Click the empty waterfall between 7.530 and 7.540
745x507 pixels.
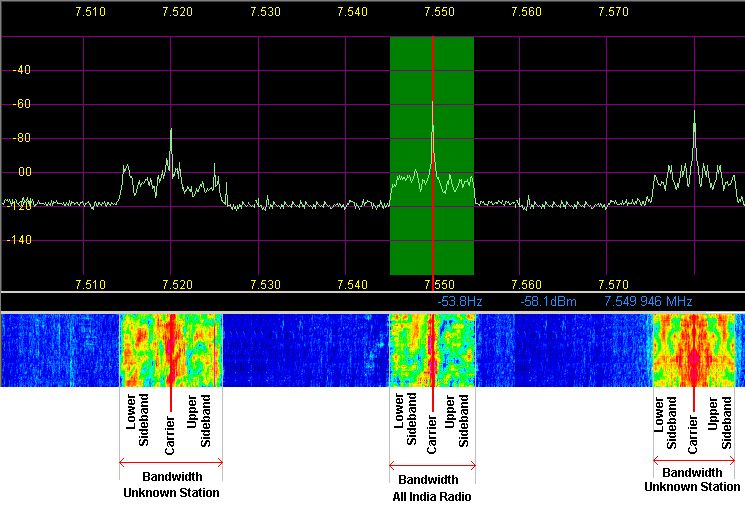(305, 350)
